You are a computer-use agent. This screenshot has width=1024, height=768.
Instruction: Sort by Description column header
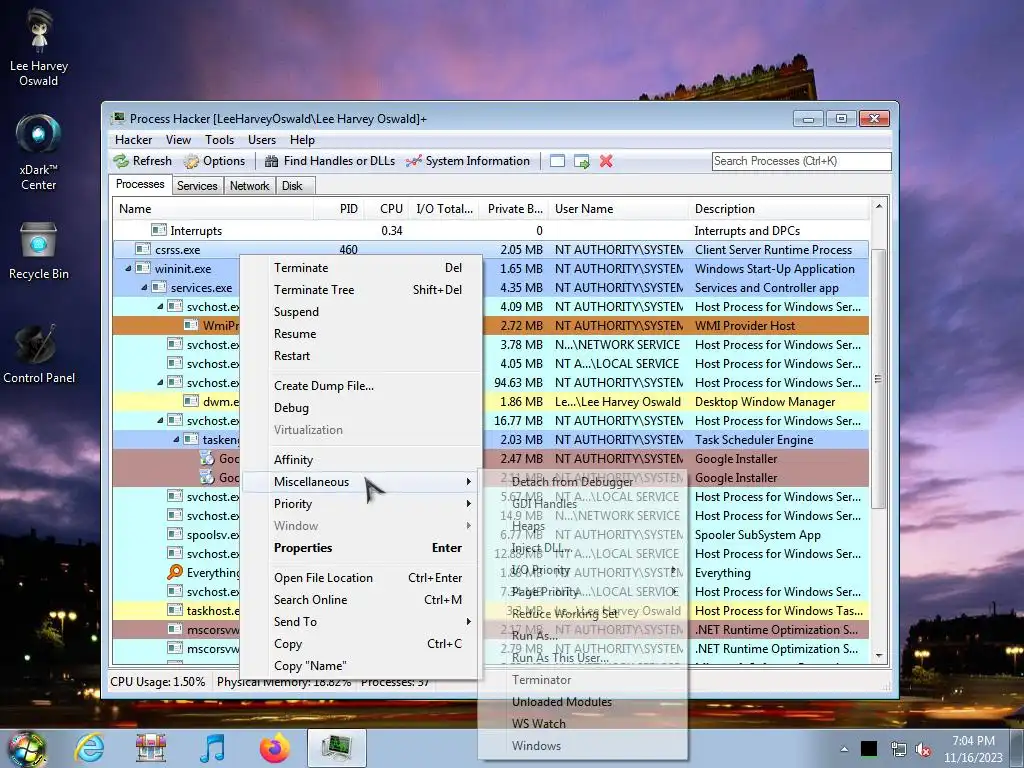pos(778,209)
